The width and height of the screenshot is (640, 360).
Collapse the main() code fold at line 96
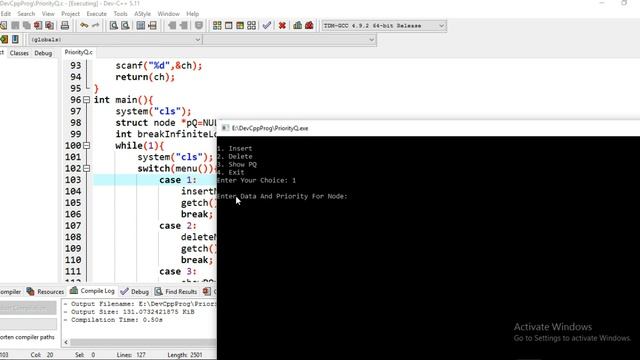(x=87, y=100)
